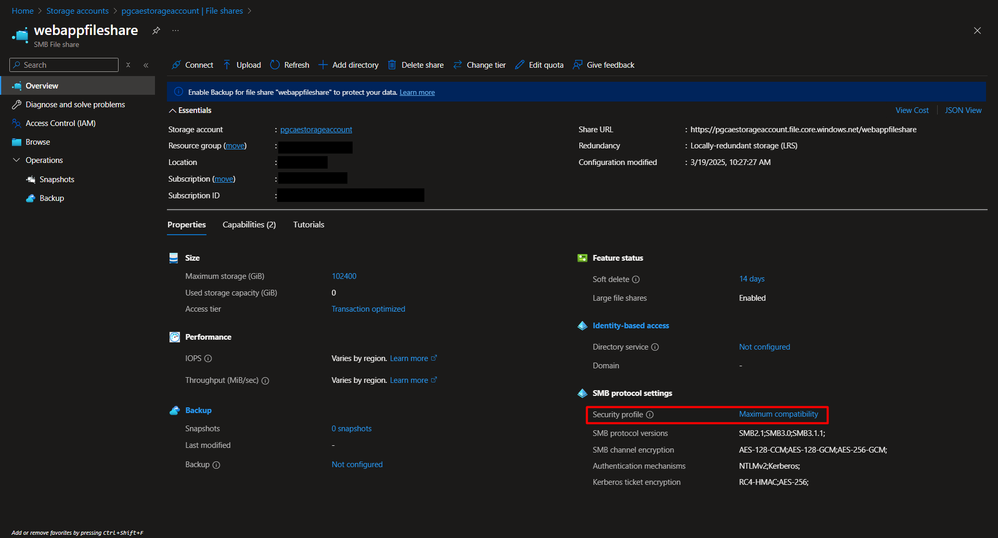Click the Security profile info icon
This screenshot has width=998, height=538.
point(650,414)
